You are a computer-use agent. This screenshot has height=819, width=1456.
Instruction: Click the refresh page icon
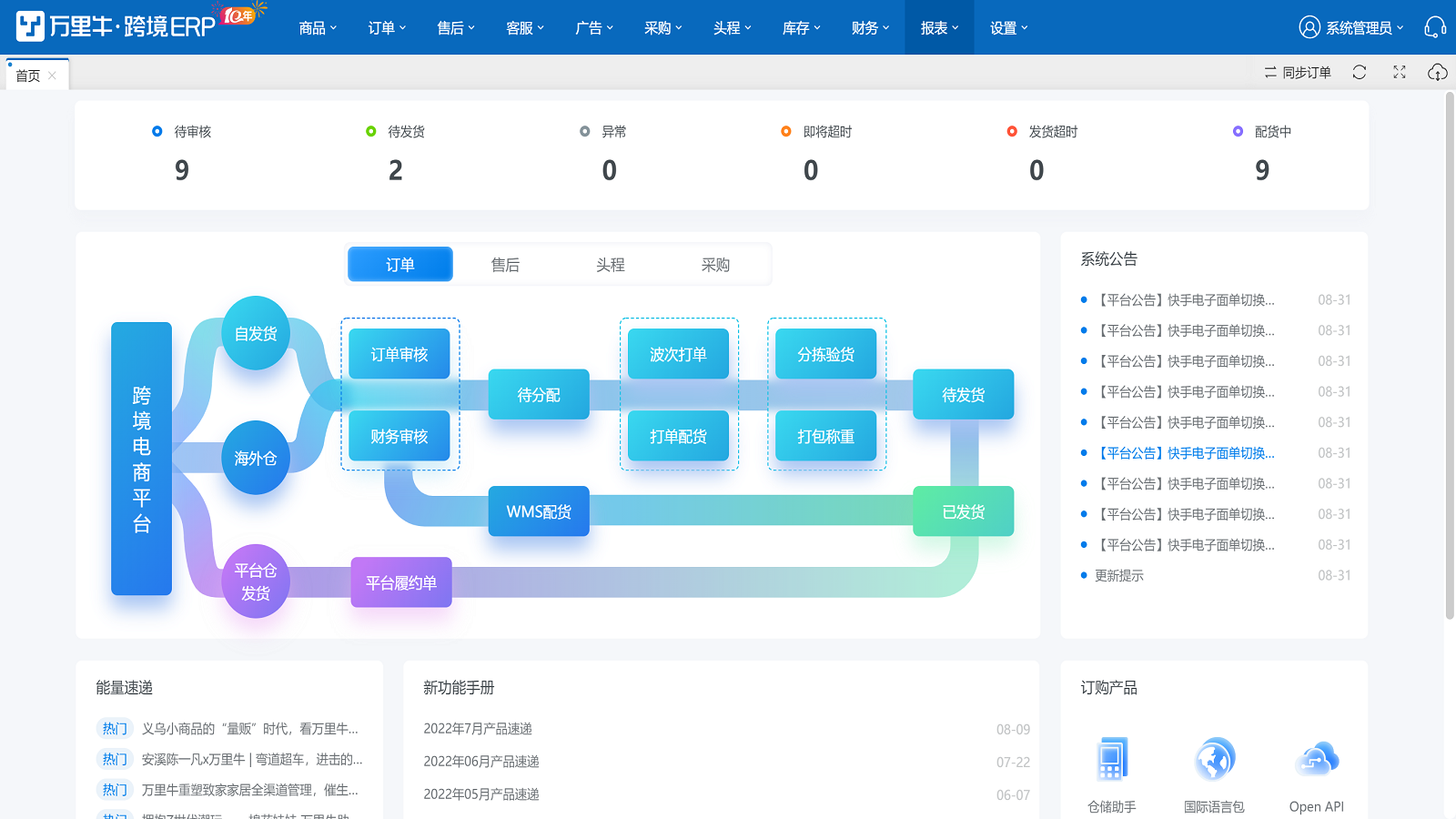click(1360, 72)
